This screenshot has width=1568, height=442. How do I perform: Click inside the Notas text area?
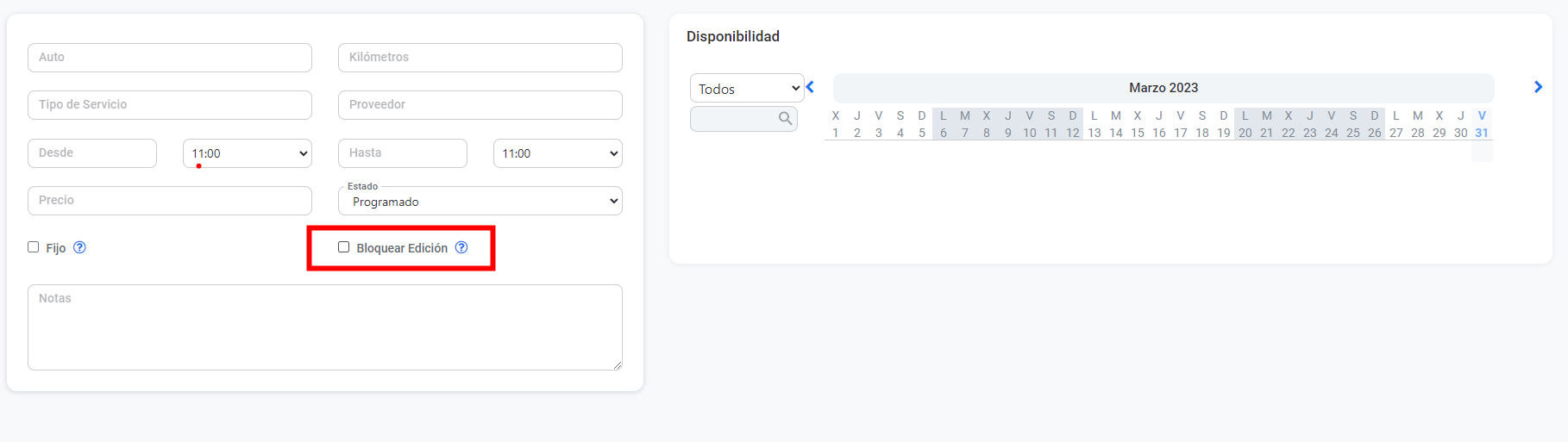[325, 327]
